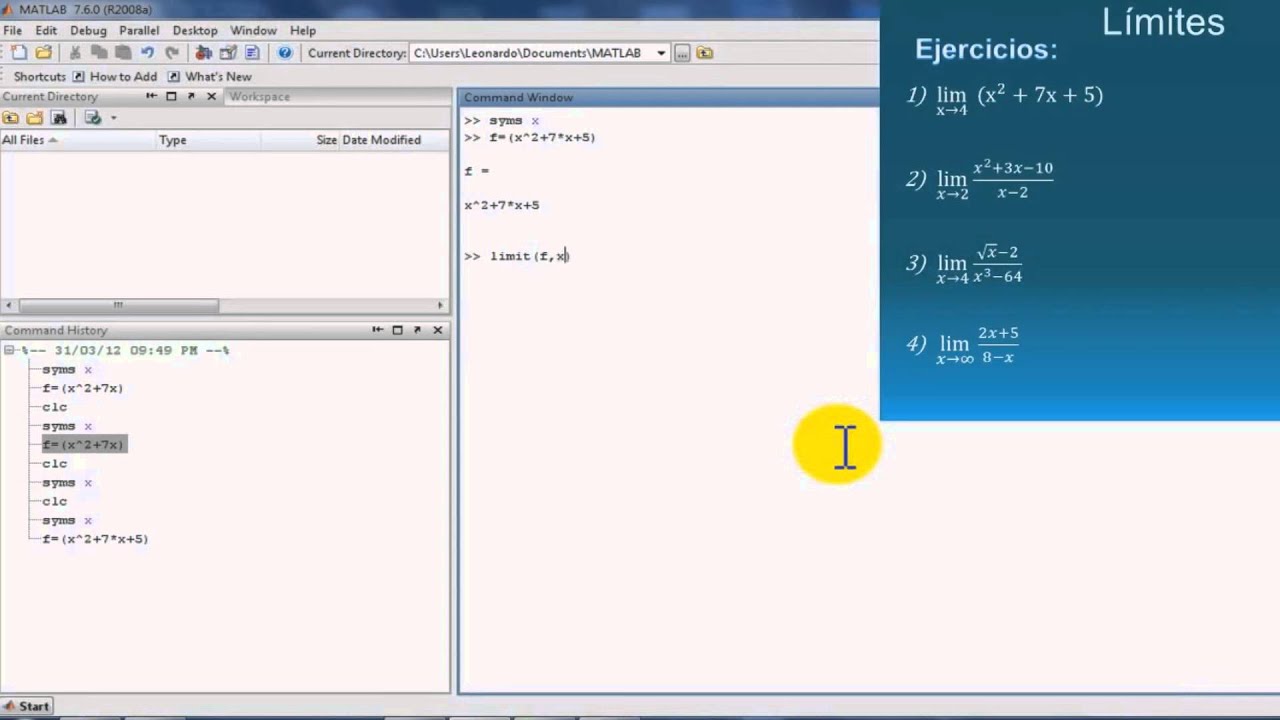Open the Help menu

[x=302, y=31]
